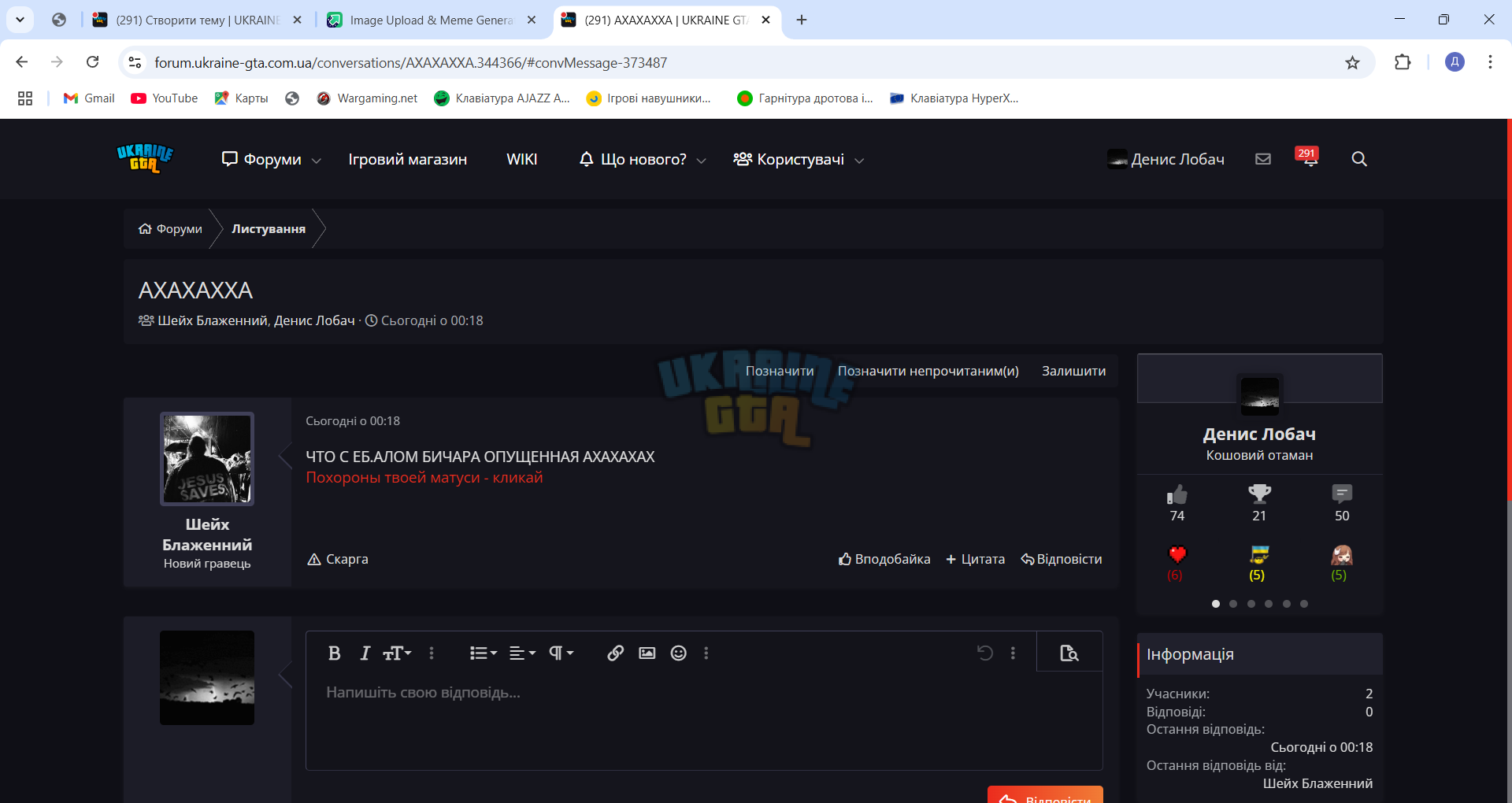Click Позначити непрочитаним(и) action
Image resolution: width=1512 pixels, height=803 pixels.
point(928,371)
